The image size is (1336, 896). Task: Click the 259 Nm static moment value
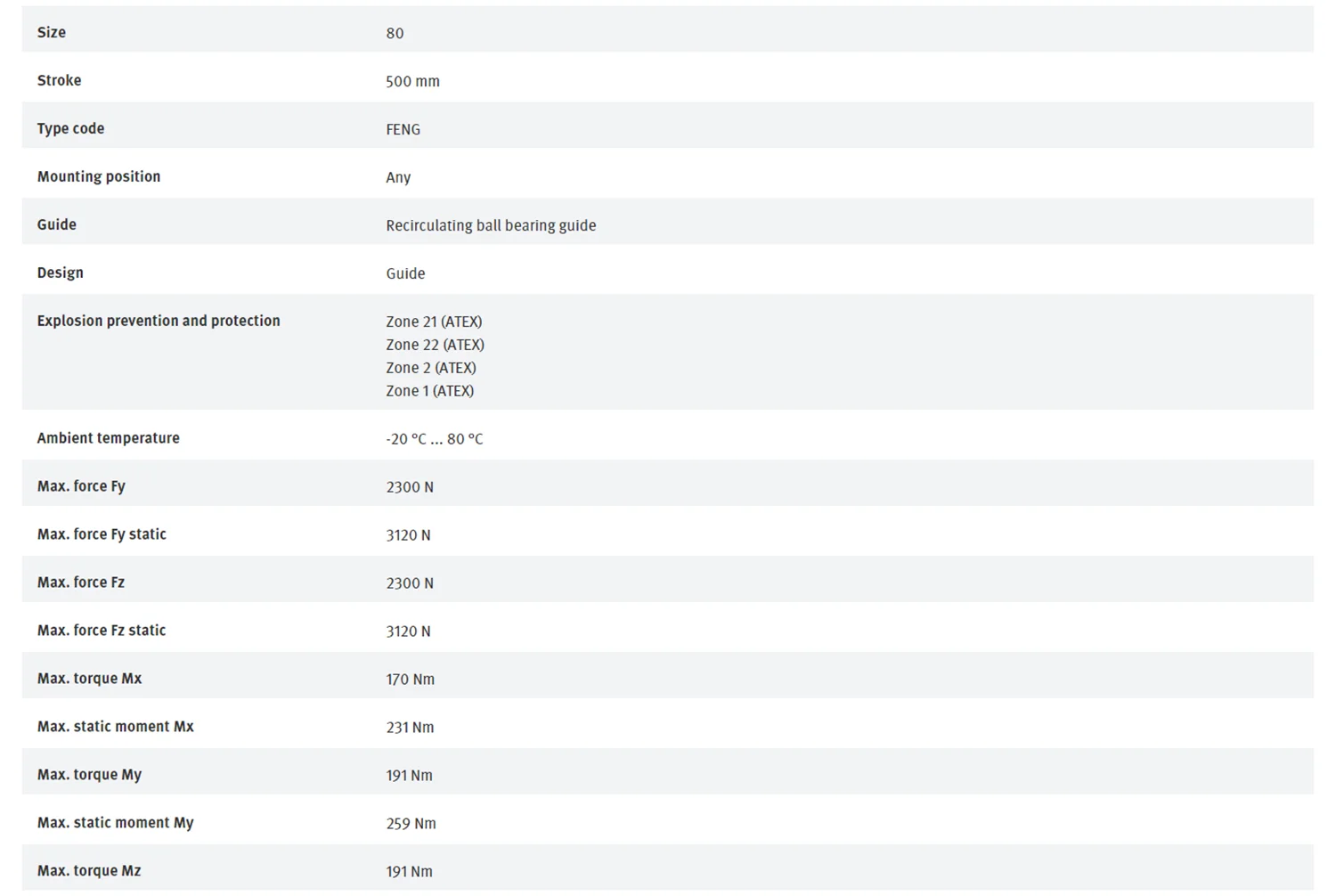pyautogui.click(x=411, y=824)
